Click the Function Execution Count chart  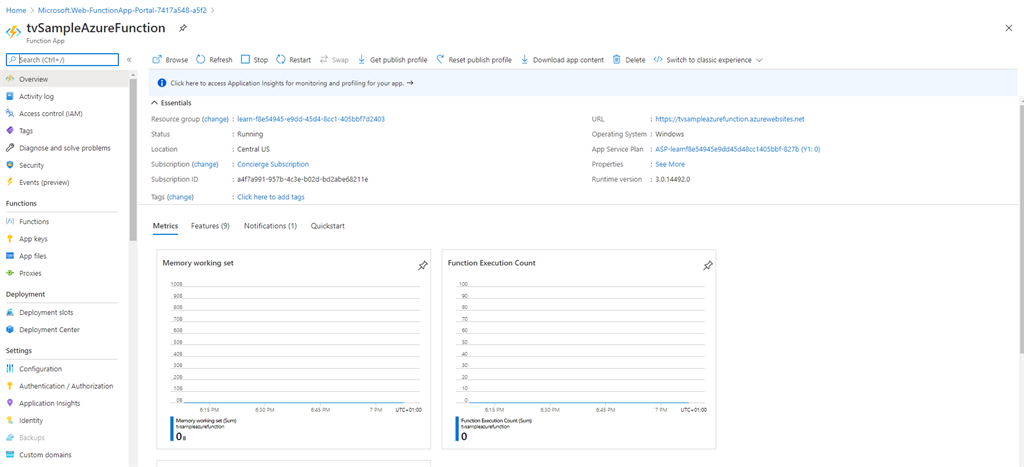(x=579, y=349)
